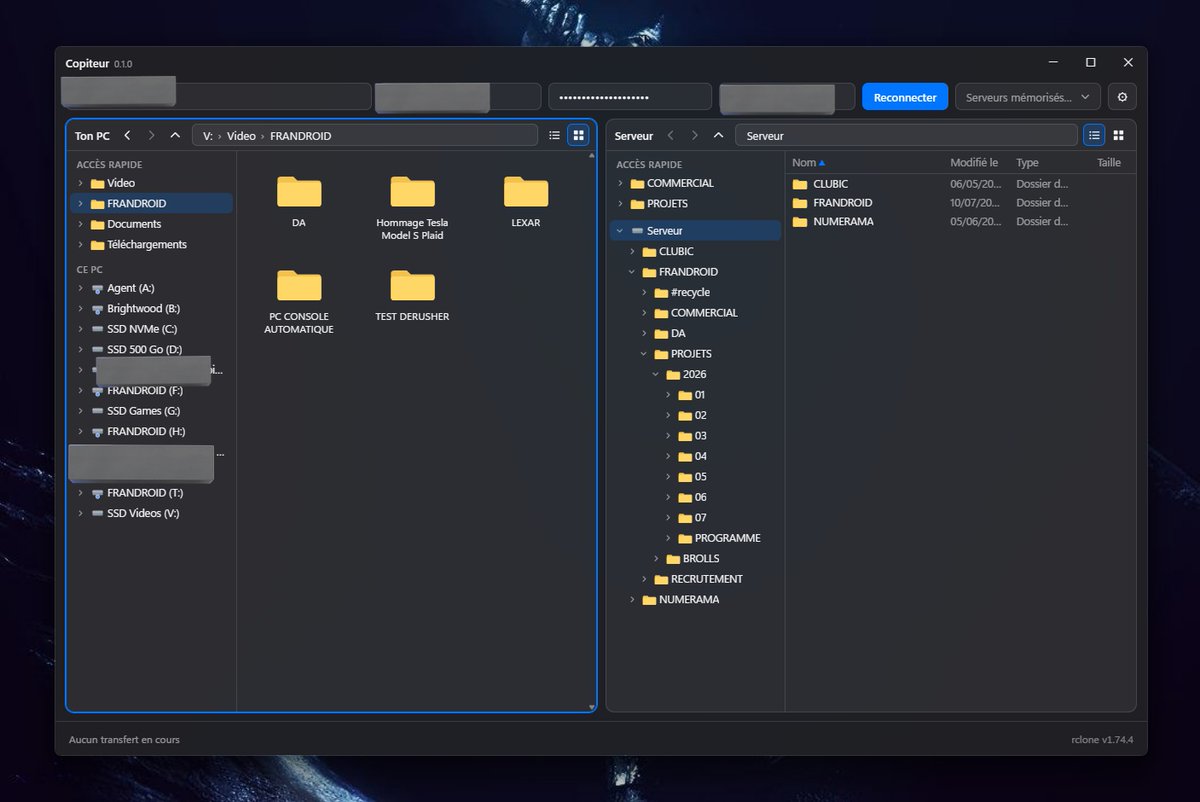Sort by Taille column header
1200x802 pixels.
tap(1108, 162)
